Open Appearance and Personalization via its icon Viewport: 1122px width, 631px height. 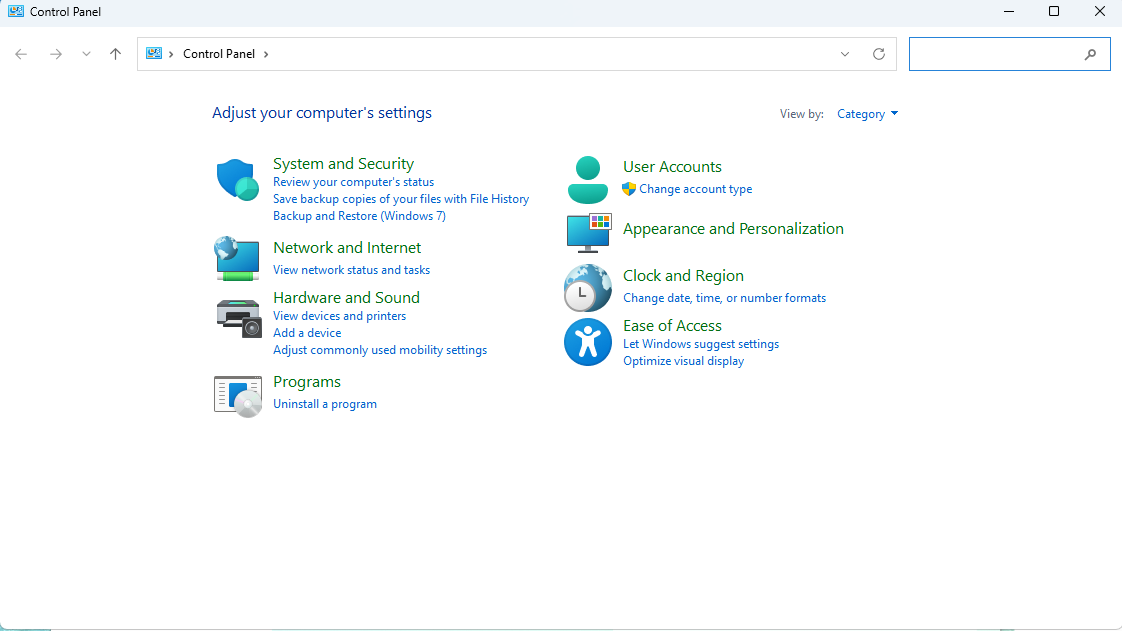(x=587, y=232)
